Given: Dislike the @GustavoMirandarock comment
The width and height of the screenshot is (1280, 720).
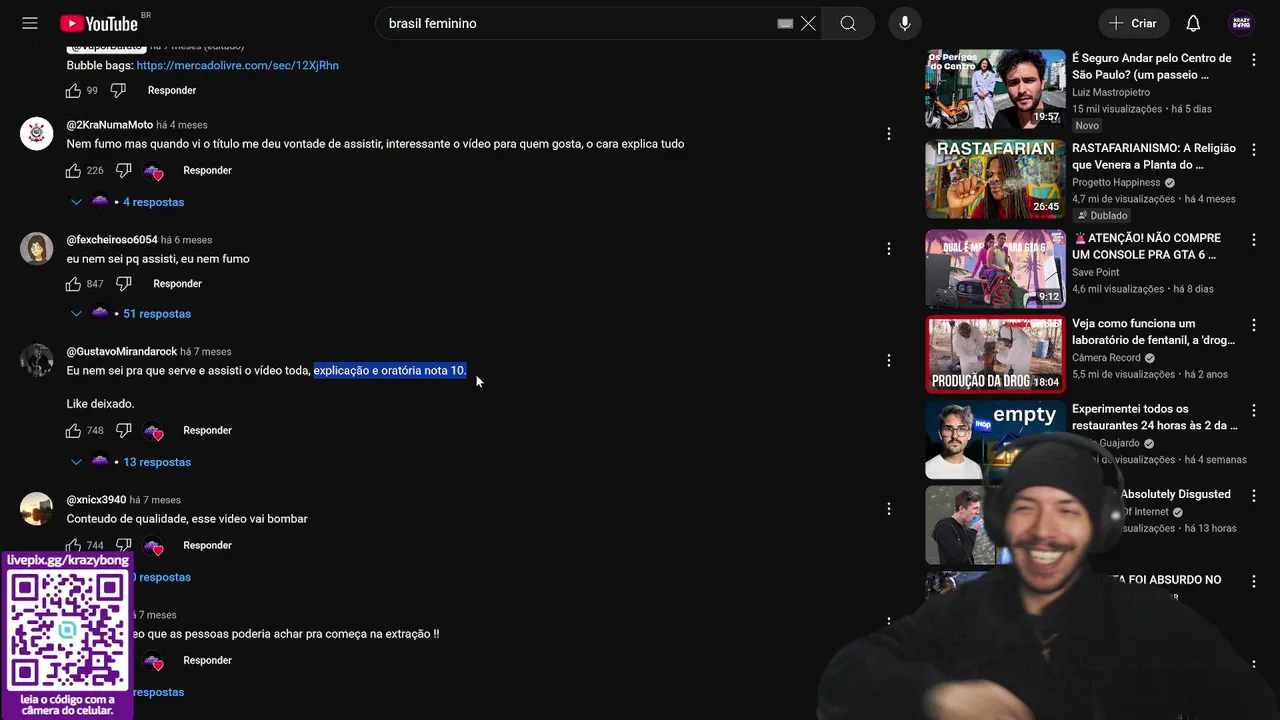Looking at the screenshot, I should (123, 431).
